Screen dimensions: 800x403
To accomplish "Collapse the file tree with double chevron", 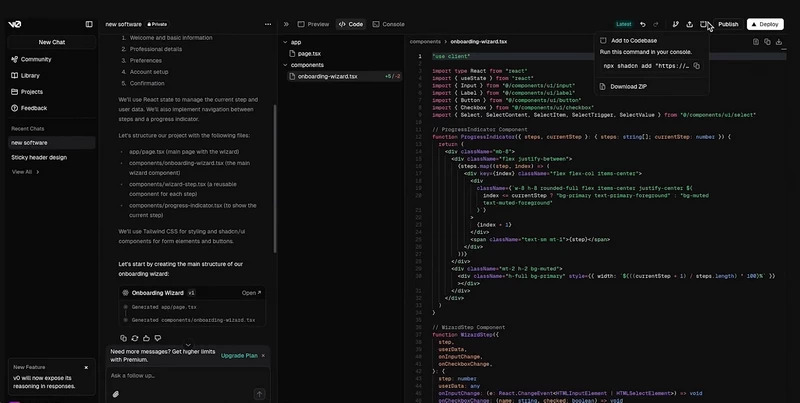I will coord(286,24).
